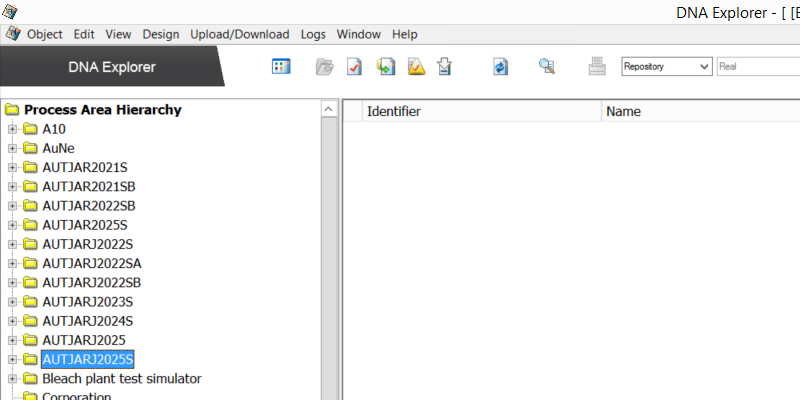
Task: Expand the Bleach plant test simulator node
Action: [13, 379]
